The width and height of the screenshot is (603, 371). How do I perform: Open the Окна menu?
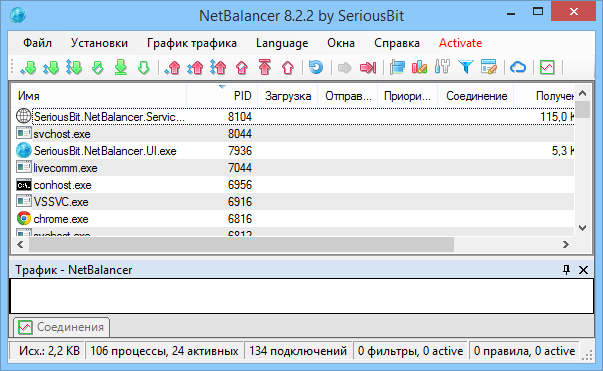(341, 43)
